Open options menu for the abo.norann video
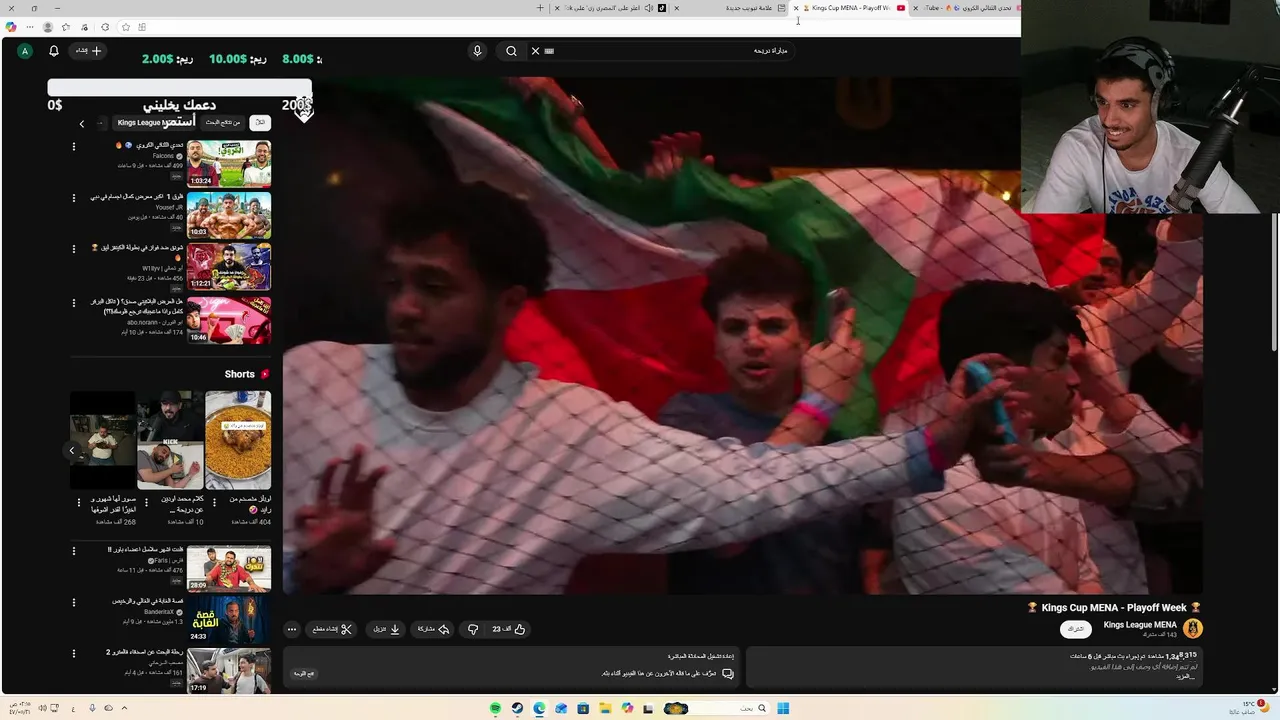The width and height of the screenshot is (1280, 720). [73, 302]
